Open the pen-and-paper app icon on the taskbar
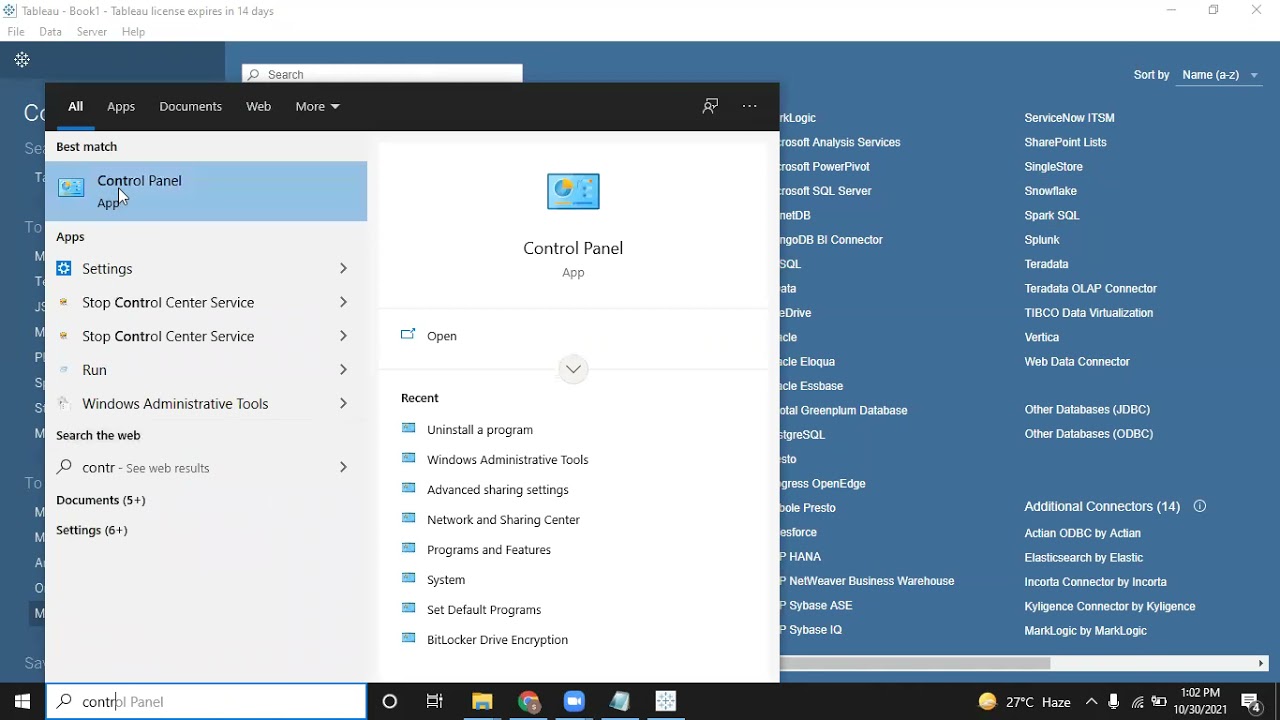Image resolution: width=1280 pixels, height=720 pixels. pyautogui.click(x=620, y=702)
